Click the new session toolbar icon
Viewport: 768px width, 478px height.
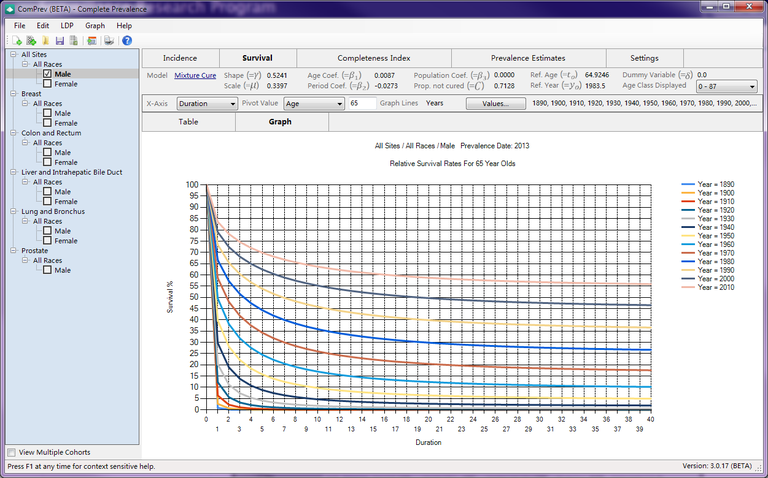(18, 40)
